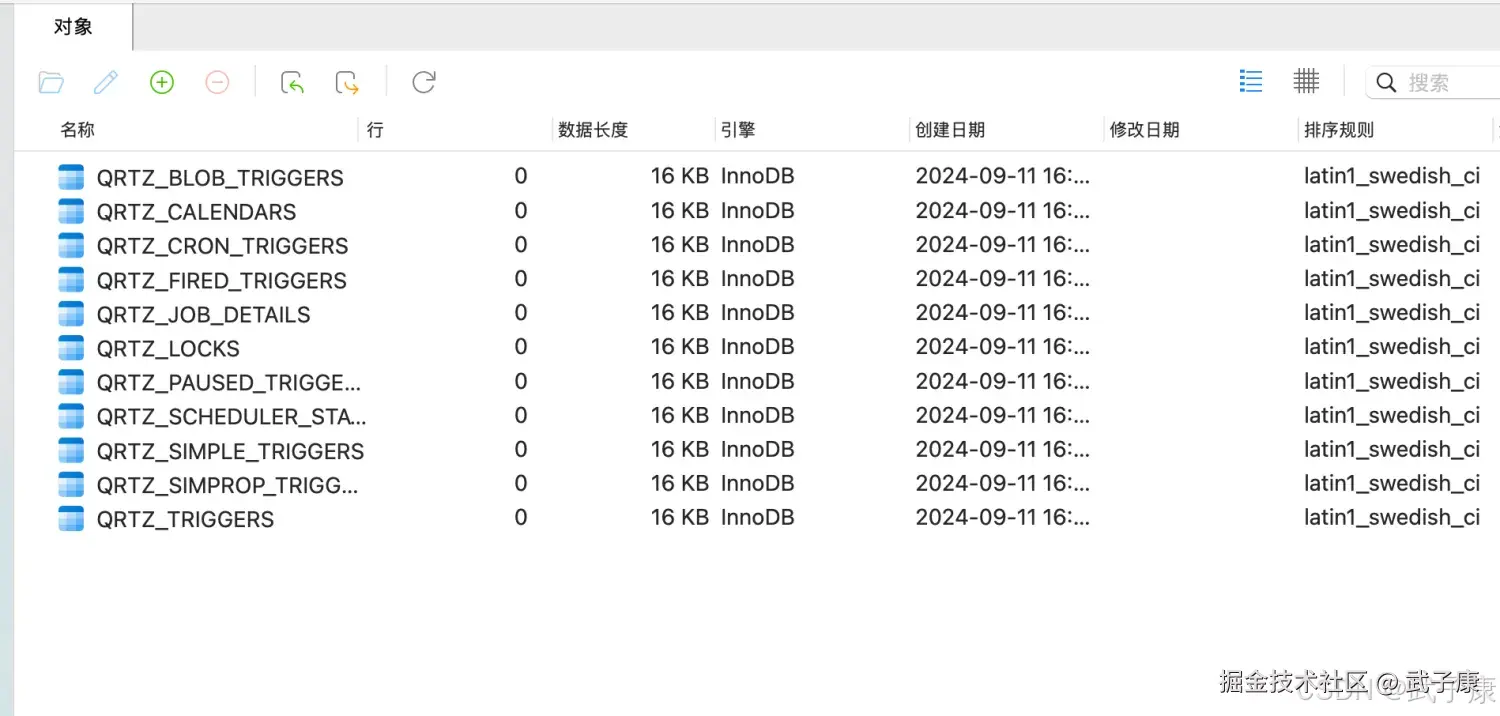
Task: Select the QRTZ_FIRED_TRIGGERS table row
Action: coord(221,279)
